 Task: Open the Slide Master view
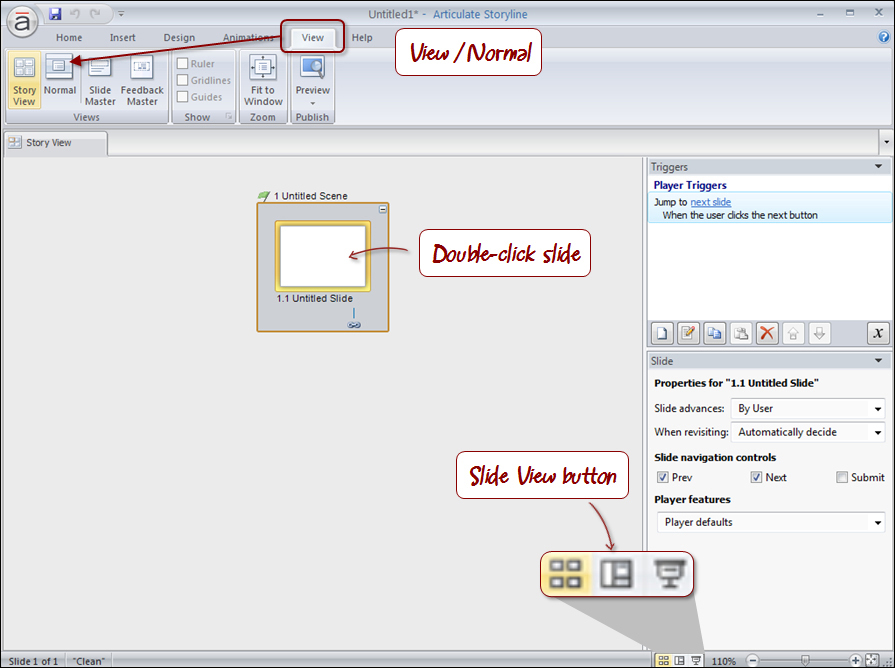(100, 80)
